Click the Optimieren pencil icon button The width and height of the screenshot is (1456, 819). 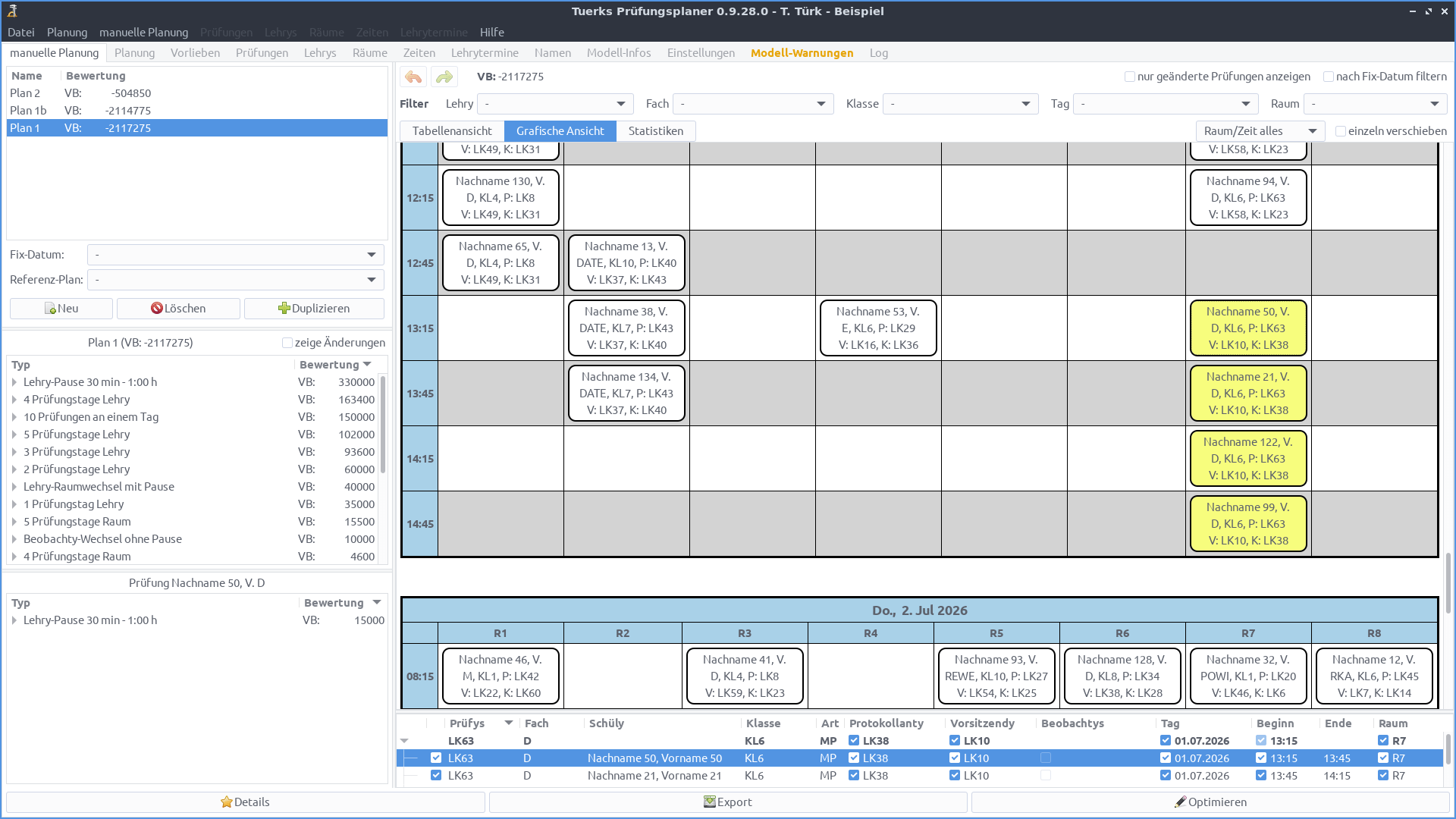pyautogui.click(x=1210, y=802)
